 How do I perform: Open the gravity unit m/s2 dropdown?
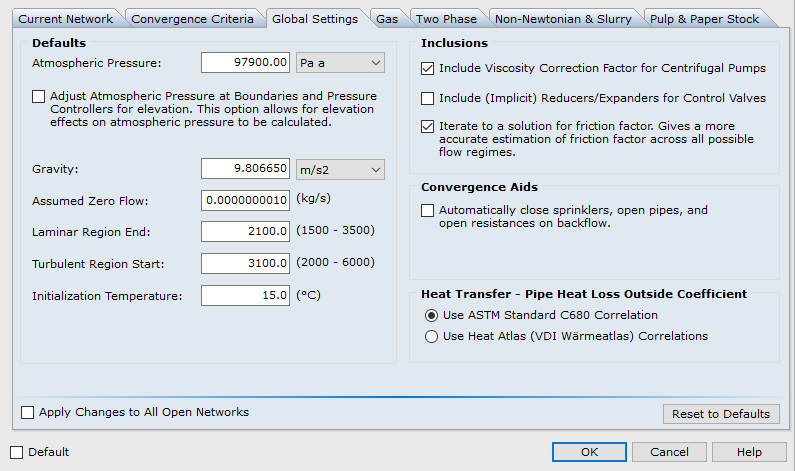pos(341,169)
